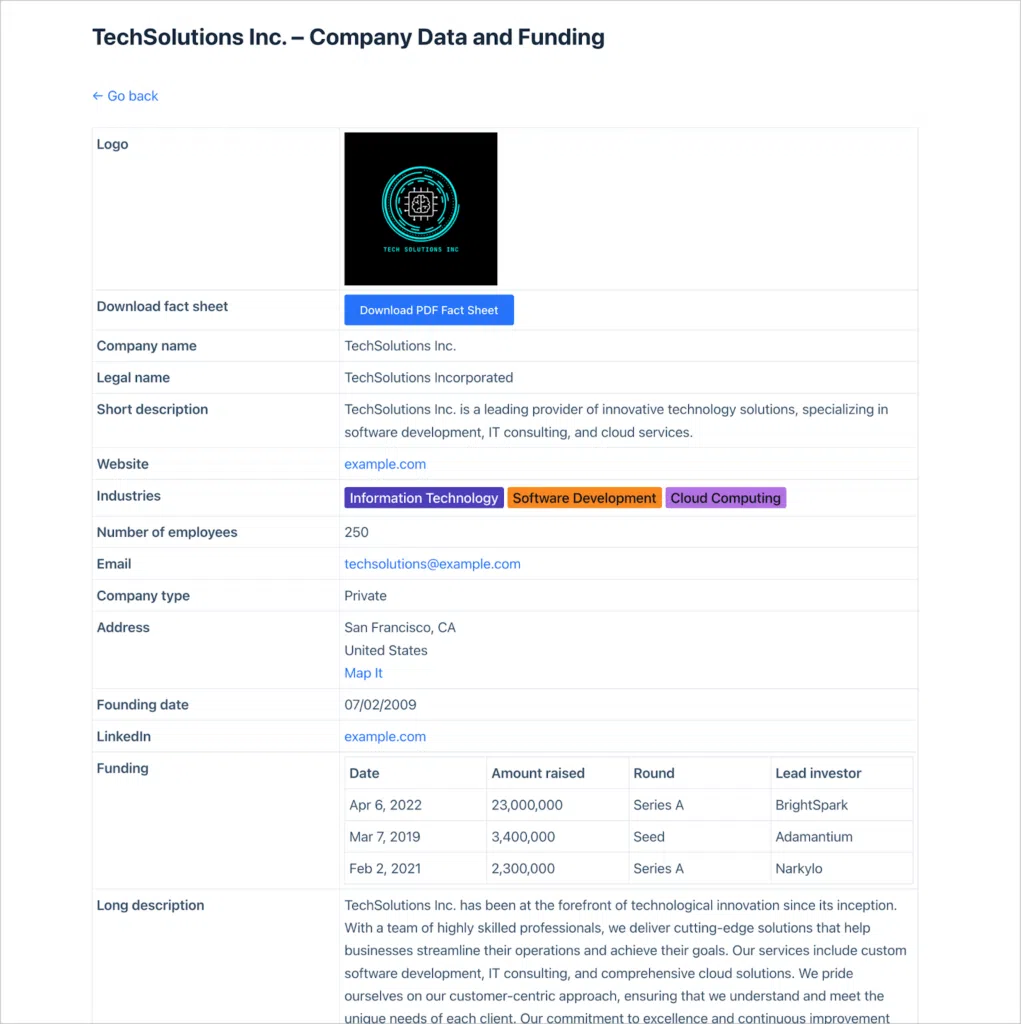Click the founding date value 07/02/2009
The height and width of the screenshot is (1024, 1021).
380,705
